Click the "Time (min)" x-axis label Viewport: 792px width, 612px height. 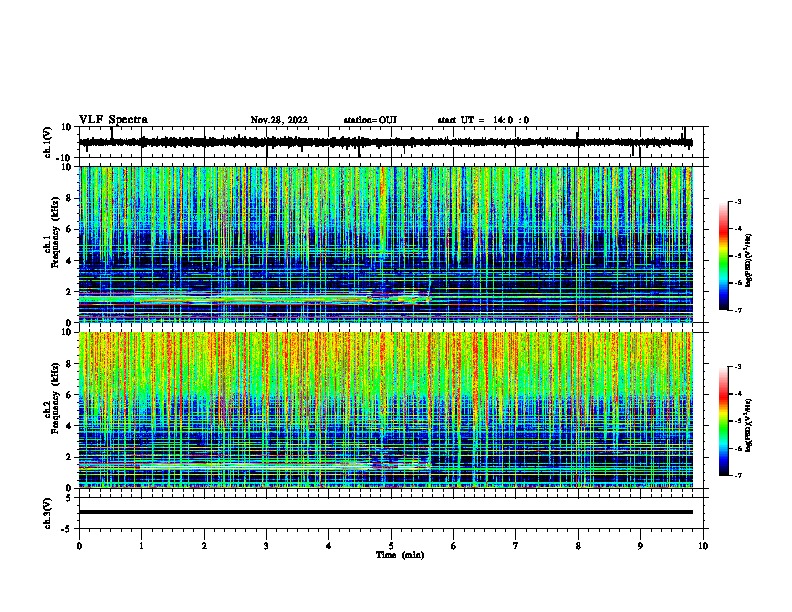(400, 555)
